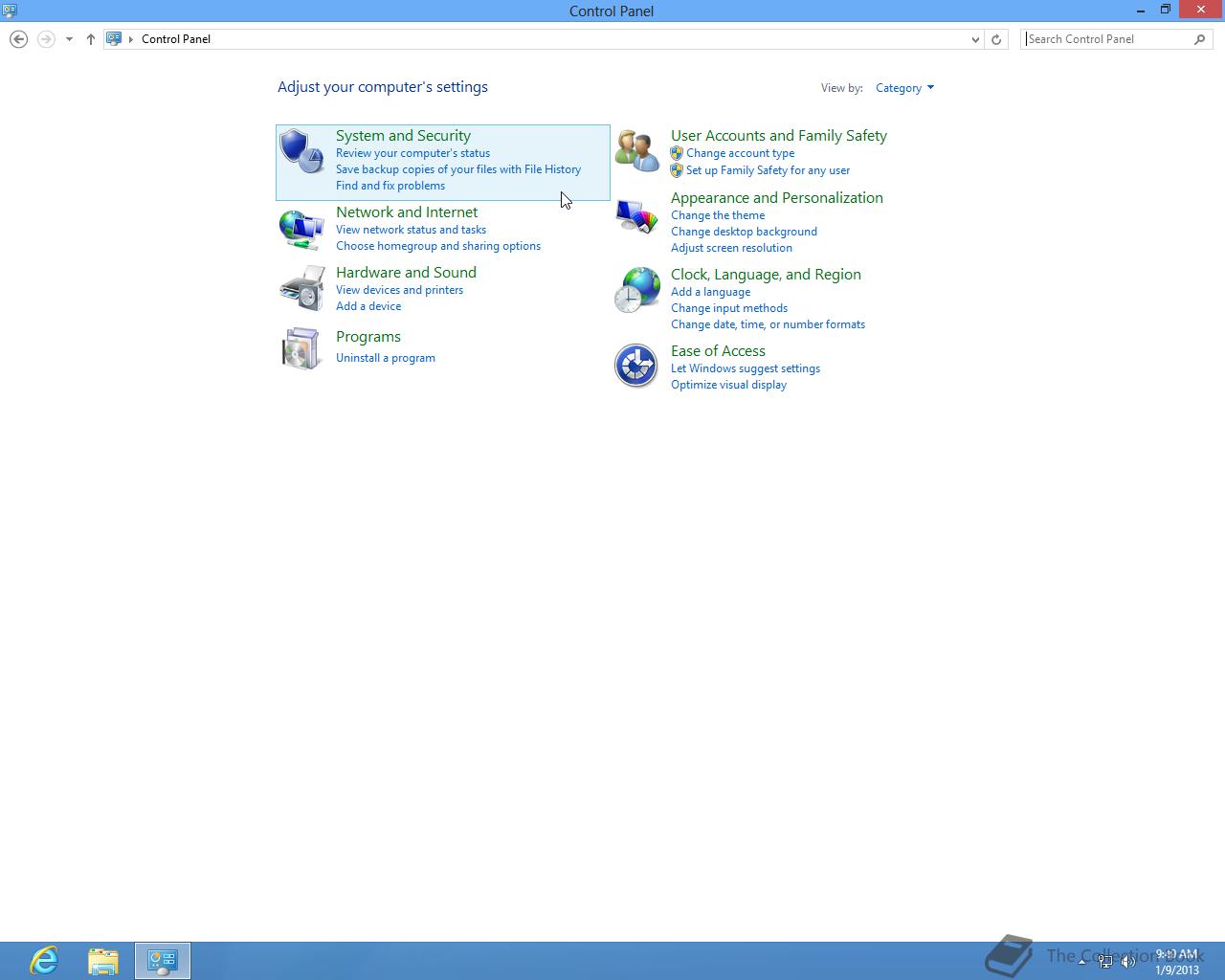Open the Appearance and Personalization monitor icon
The width and height of the screenshot is (1225, 980).
[636, 217]
